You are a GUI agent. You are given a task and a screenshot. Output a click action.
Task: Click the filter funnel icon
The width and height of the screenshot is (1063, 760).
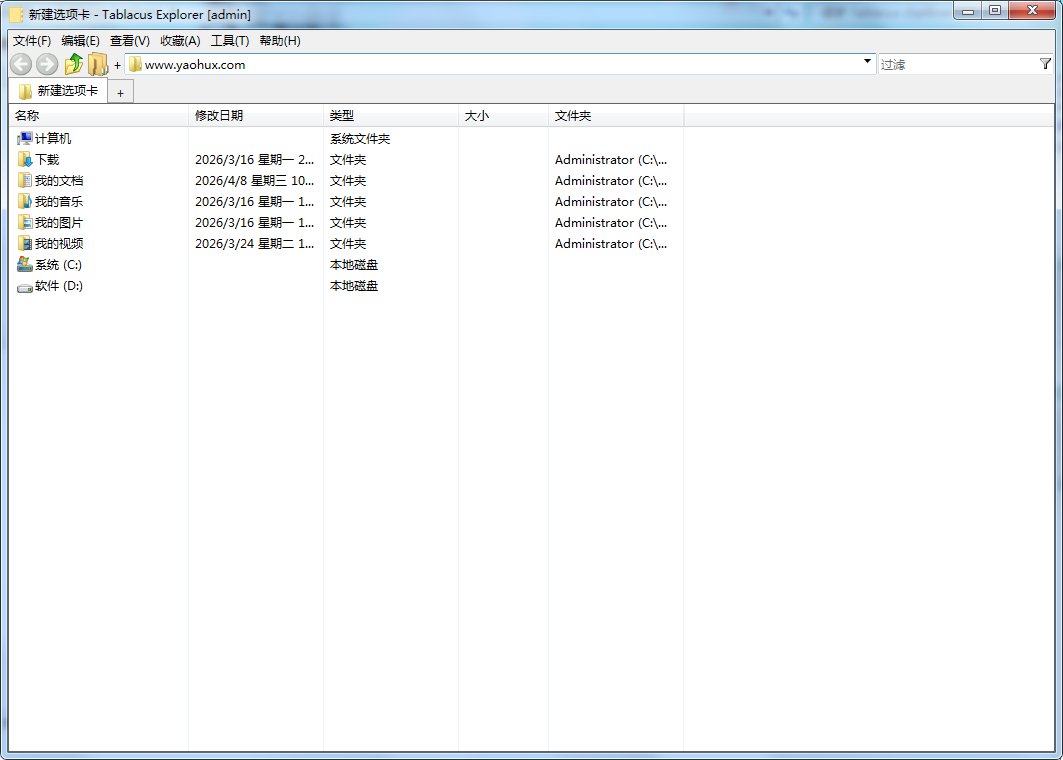(x=1047, y=64)
